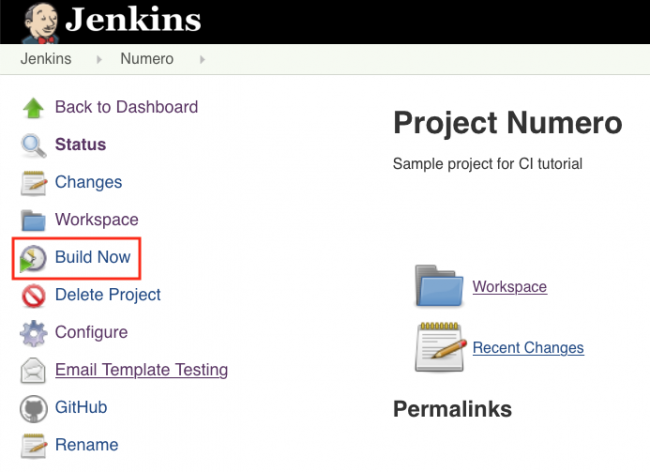Click the Build Now link
650x472 pixels.
[x=92, y=257]
